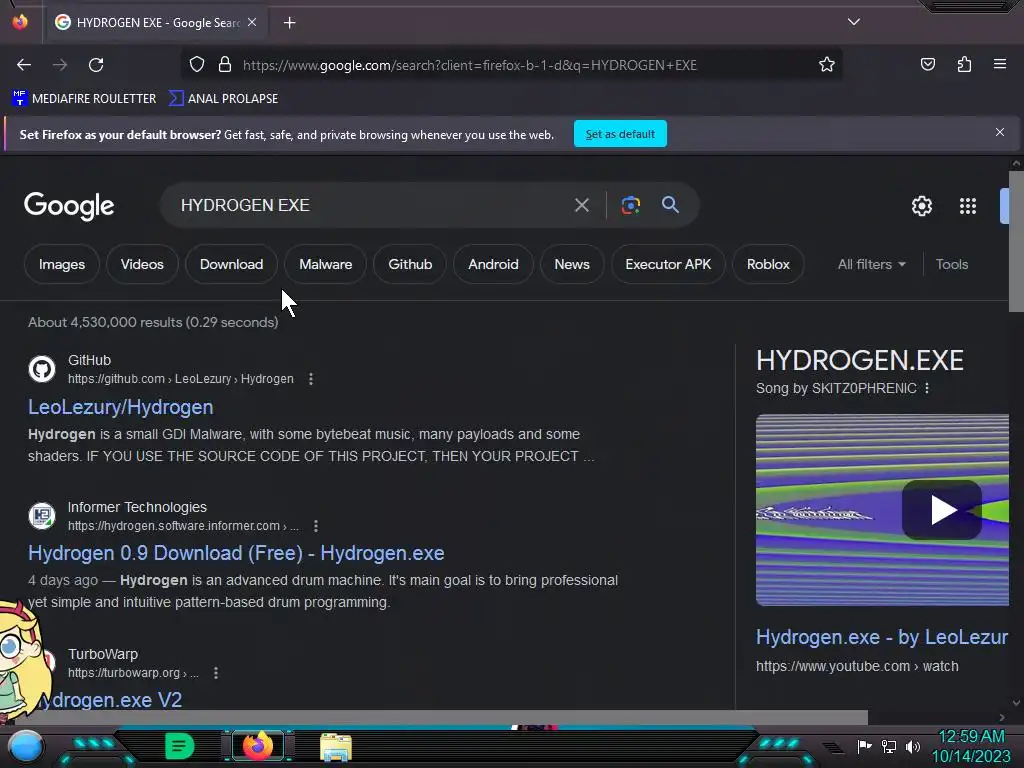Click the address bar URL
Image resolution: width=1024 pixels, height=768 pixels.
click(x=470, y=65)
